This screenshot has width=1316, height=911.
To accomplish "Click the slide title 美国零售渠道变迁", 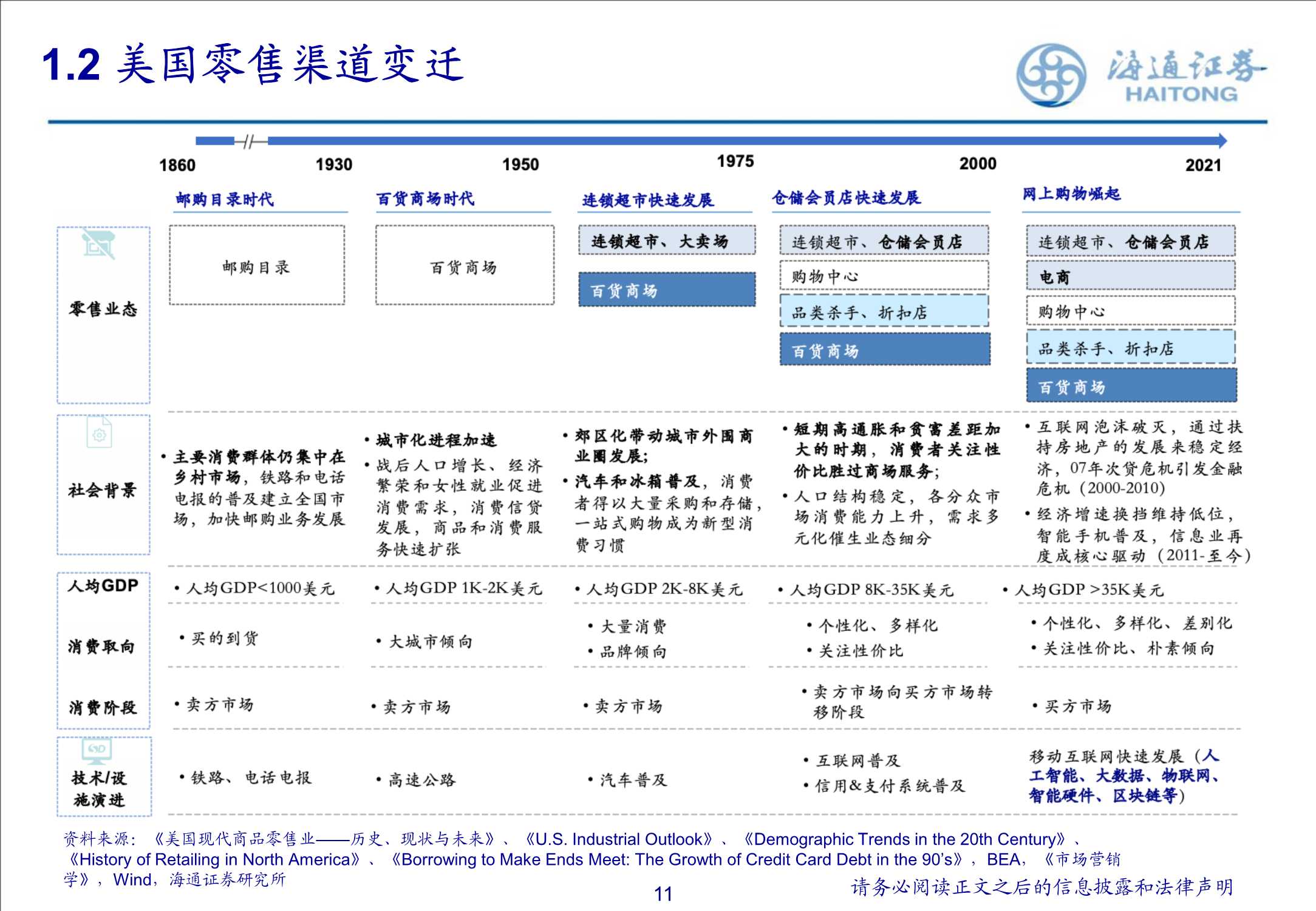I will click(x=290, y=65).
